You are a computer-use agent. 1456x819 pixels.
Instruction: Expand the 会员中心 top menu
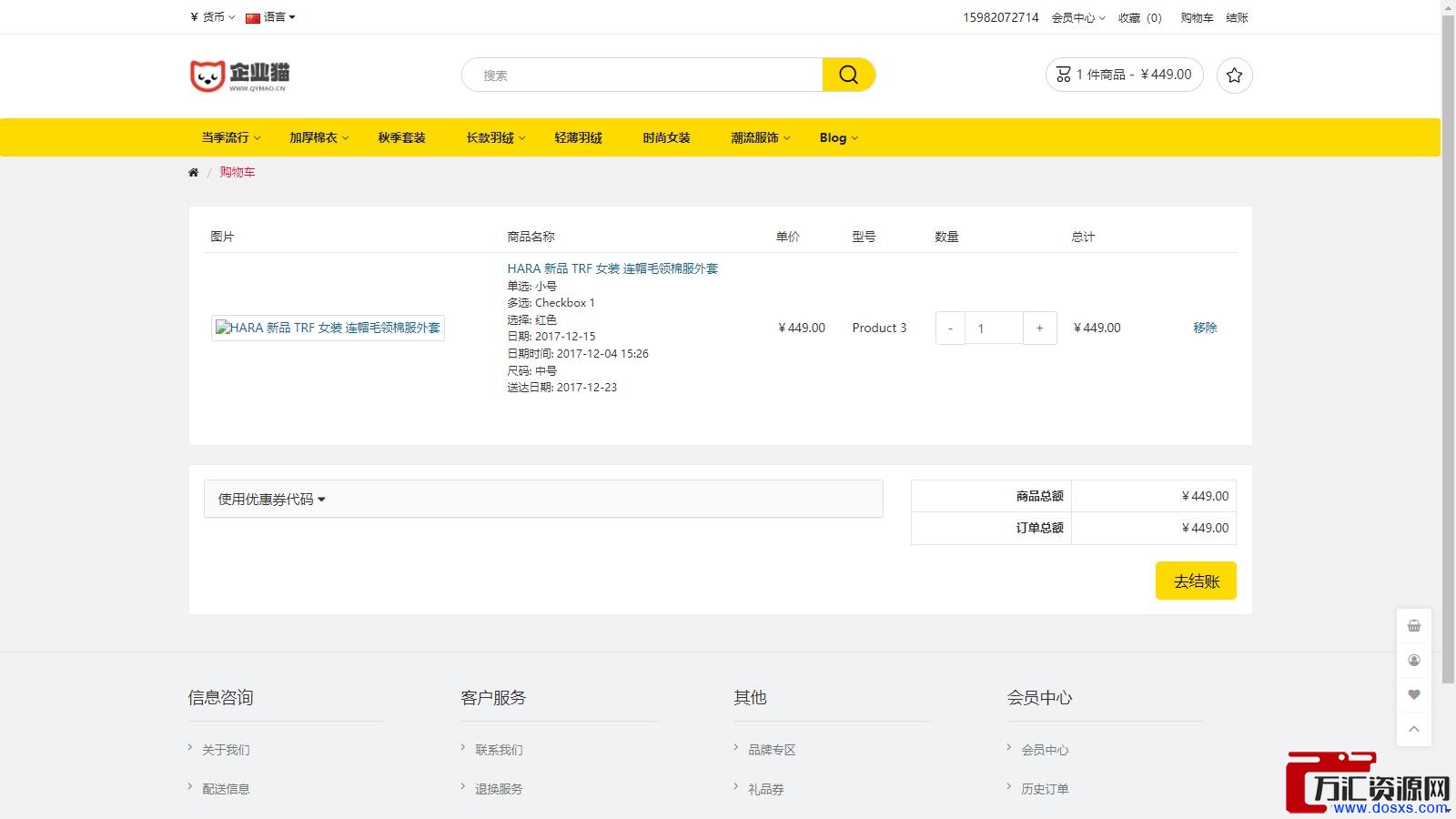(1077, 18)
